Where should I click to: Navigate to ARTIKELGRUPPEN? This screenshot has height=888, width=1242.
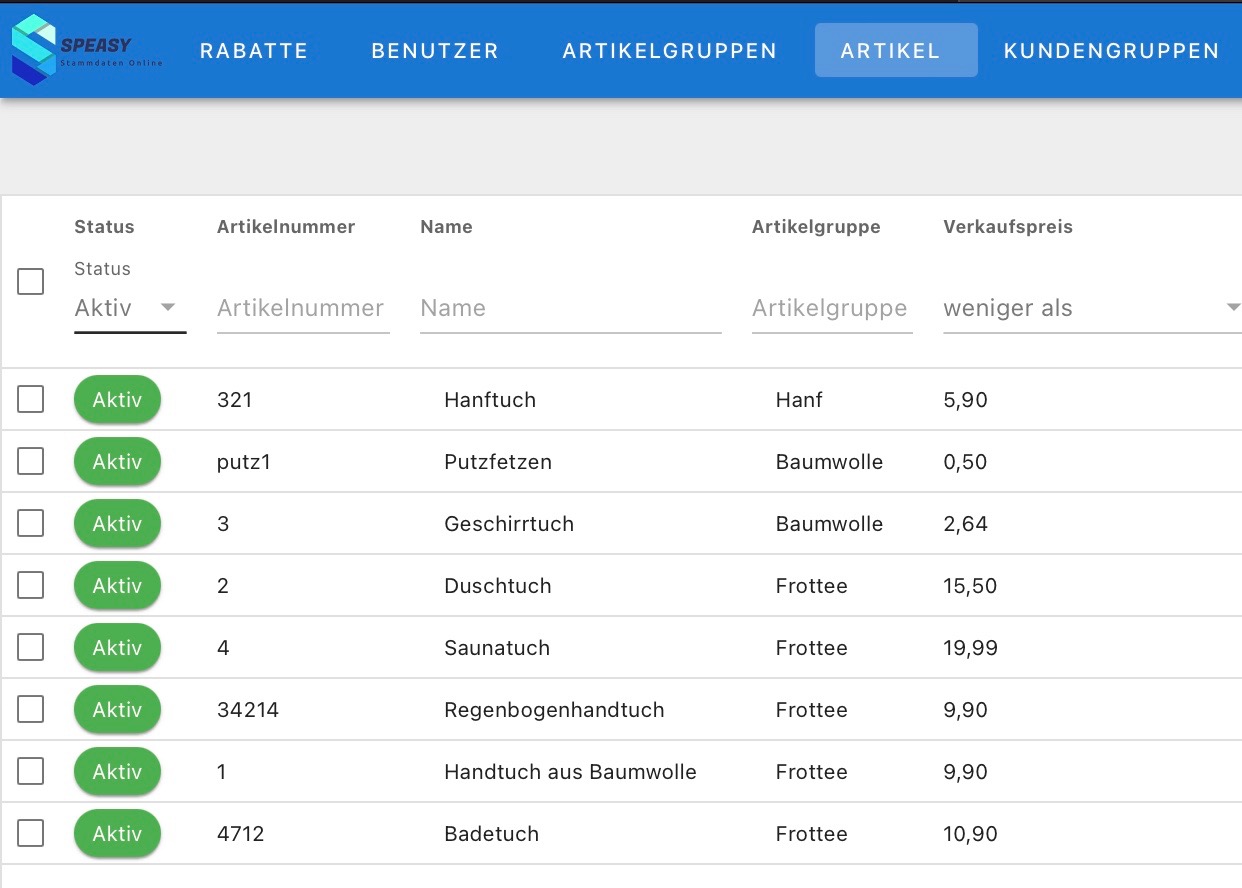pos(668,50)
